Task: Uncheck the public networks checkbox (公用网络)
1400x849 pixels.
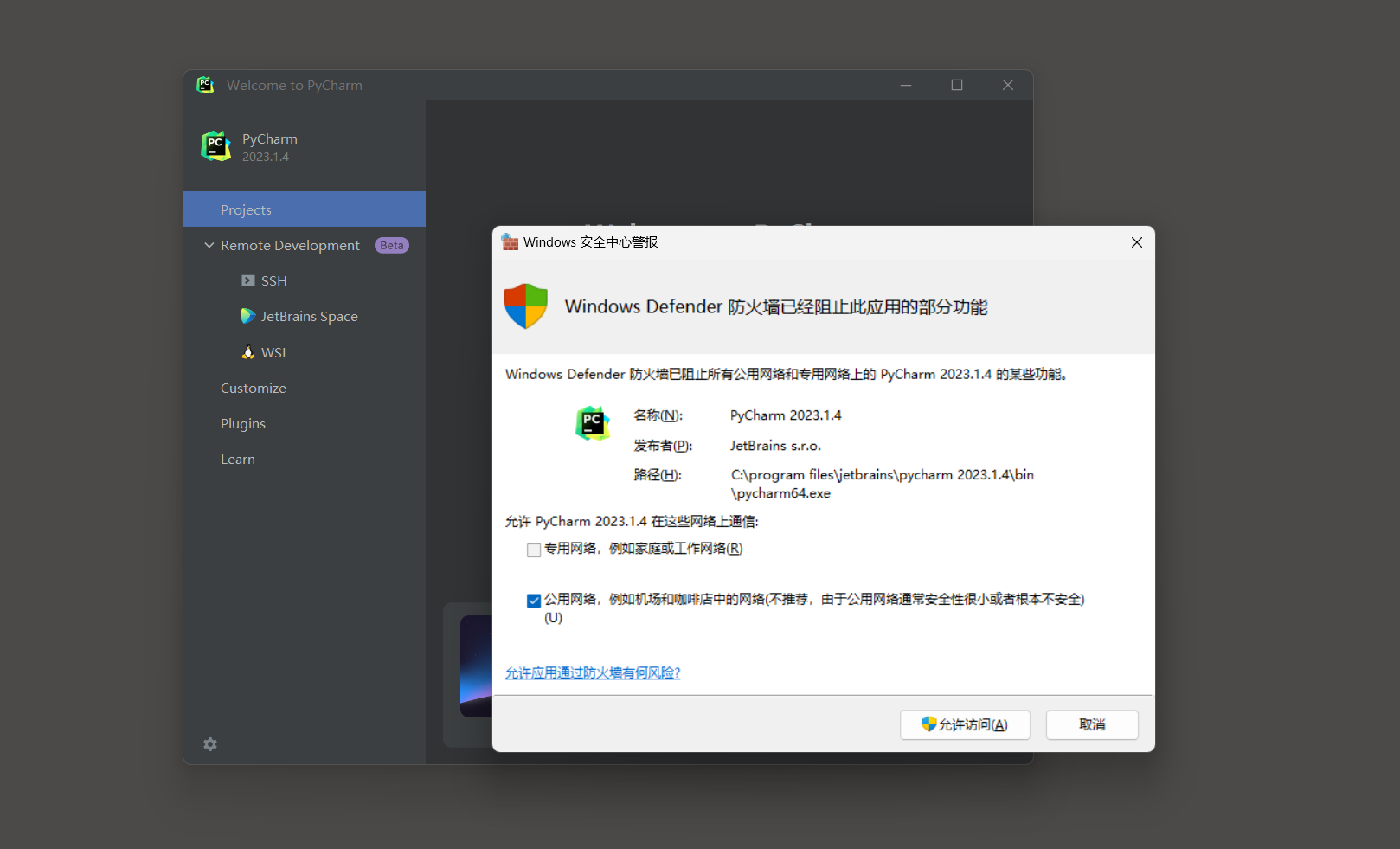Action: coord(534,601)
